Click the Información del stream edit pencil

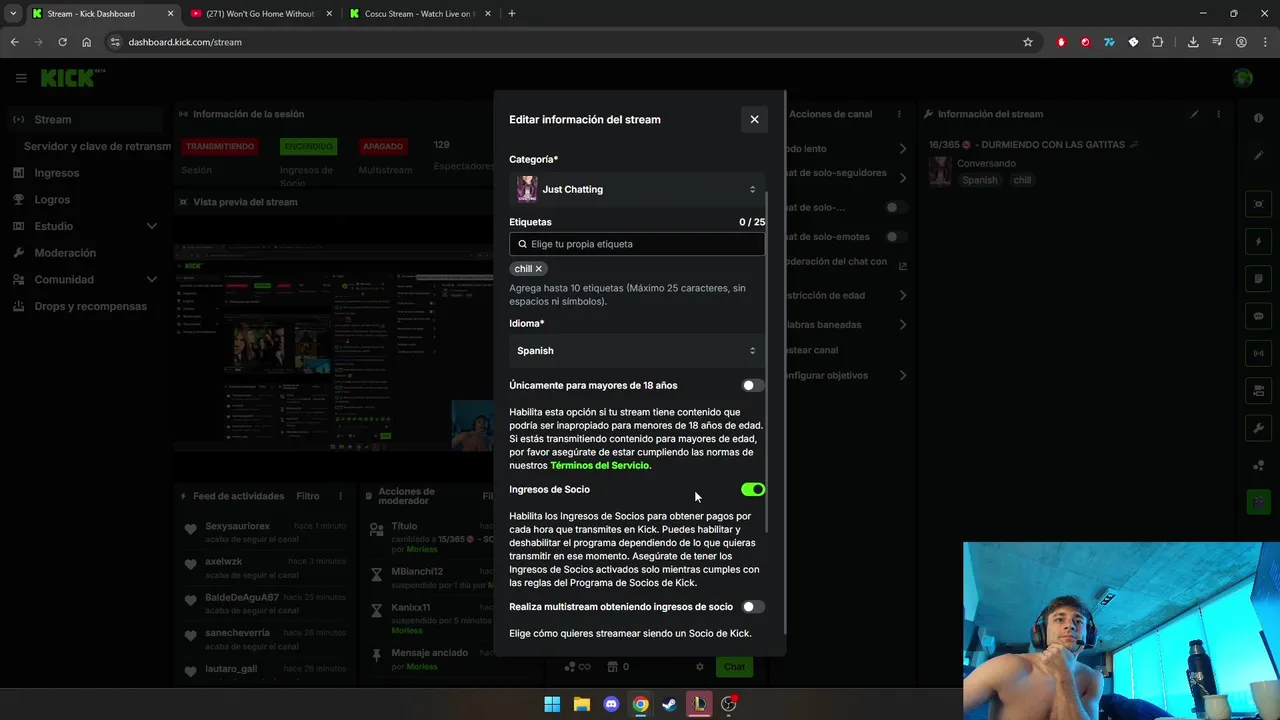[1194, 114]
